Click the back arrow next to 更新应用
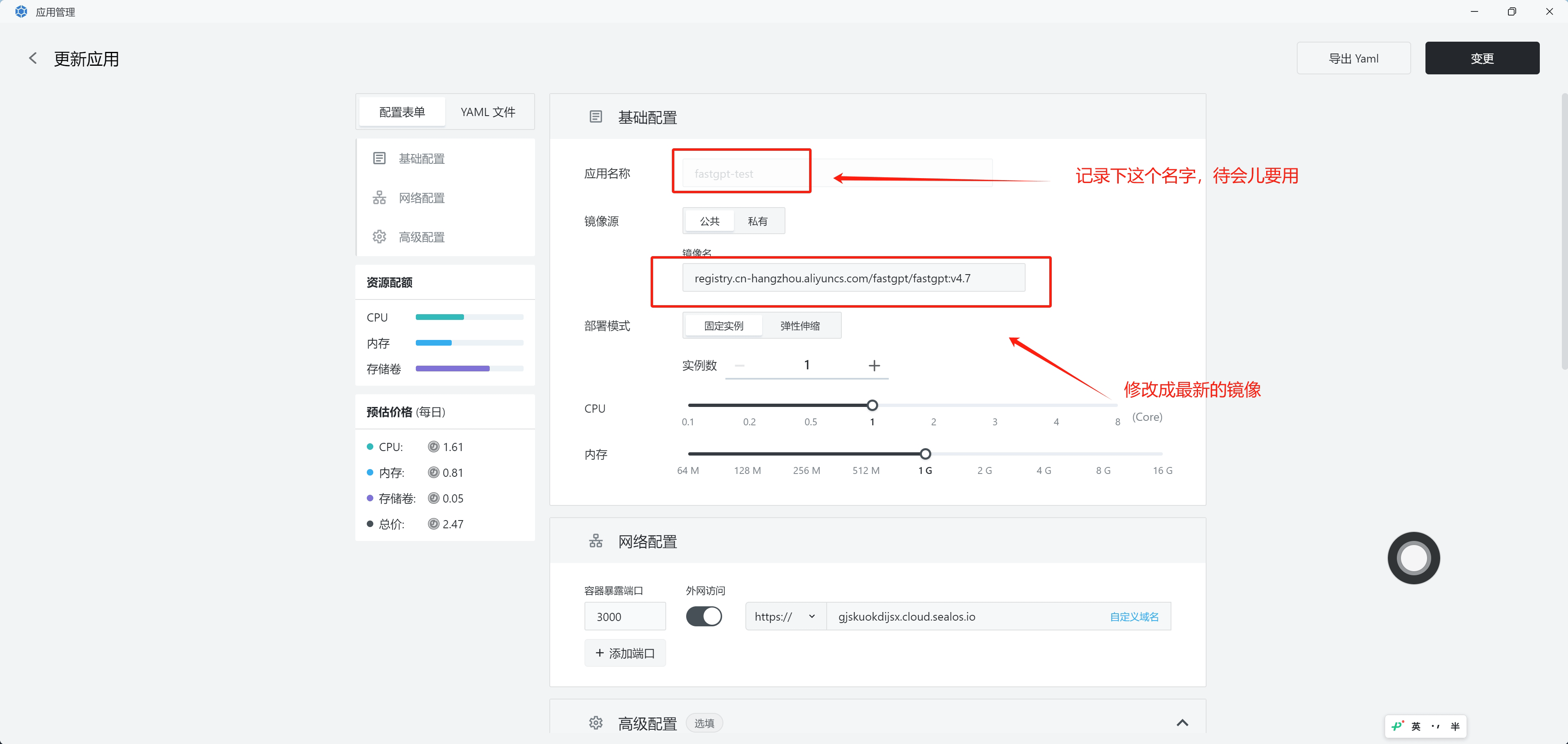Viewport: 1568px width, 744px height. click(x=33, y=58)
